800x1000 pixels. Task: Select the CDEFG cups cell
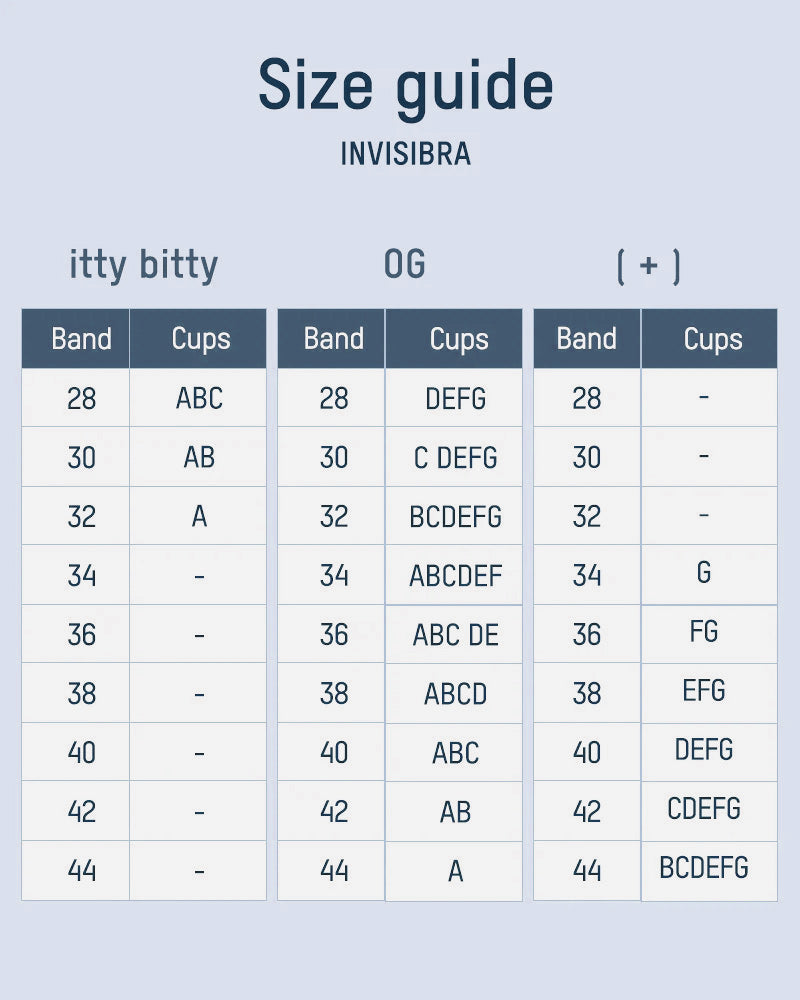pos(704,809)
